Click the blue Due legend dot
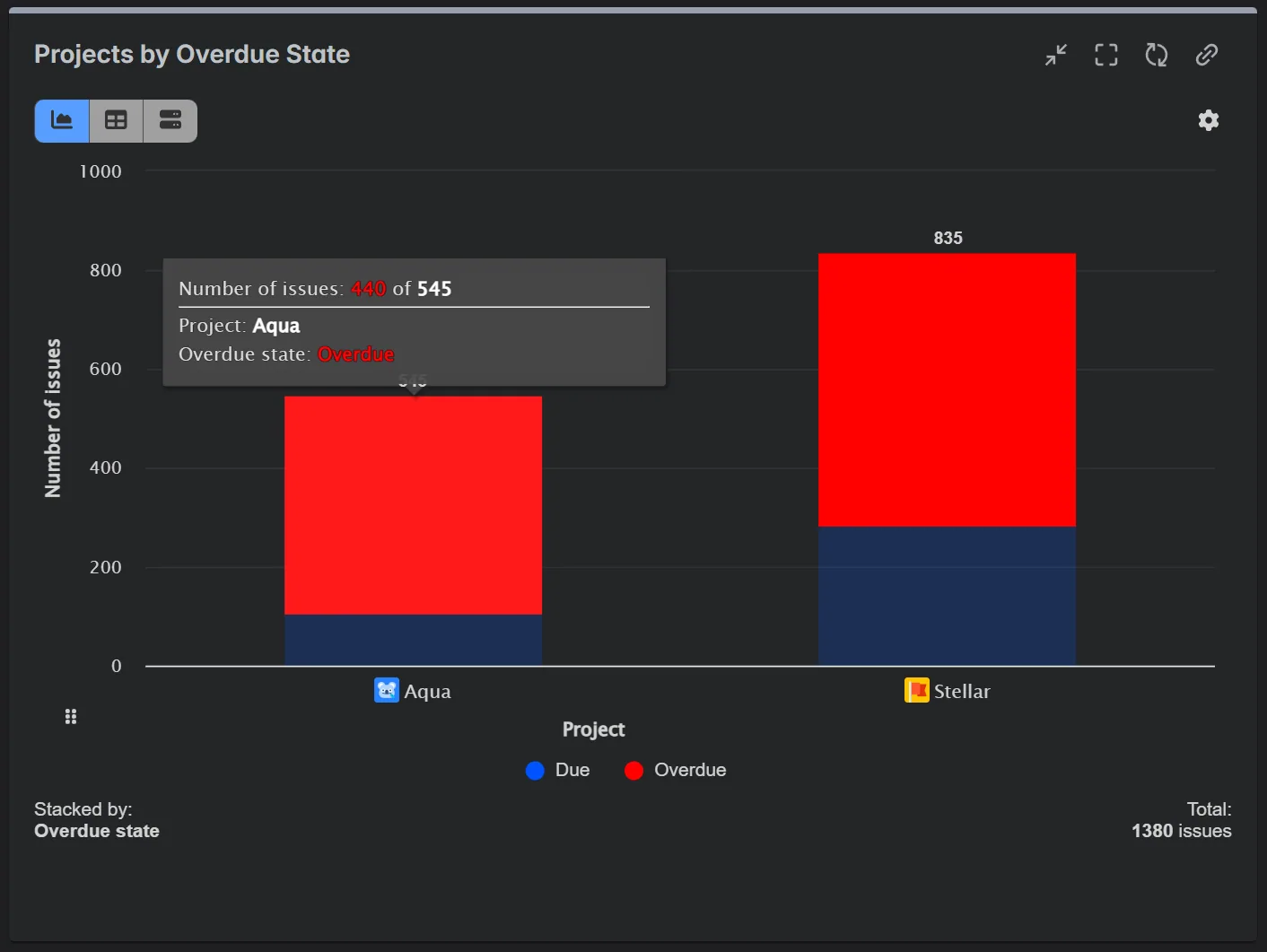1267x952 pixels. pos(535,771)
